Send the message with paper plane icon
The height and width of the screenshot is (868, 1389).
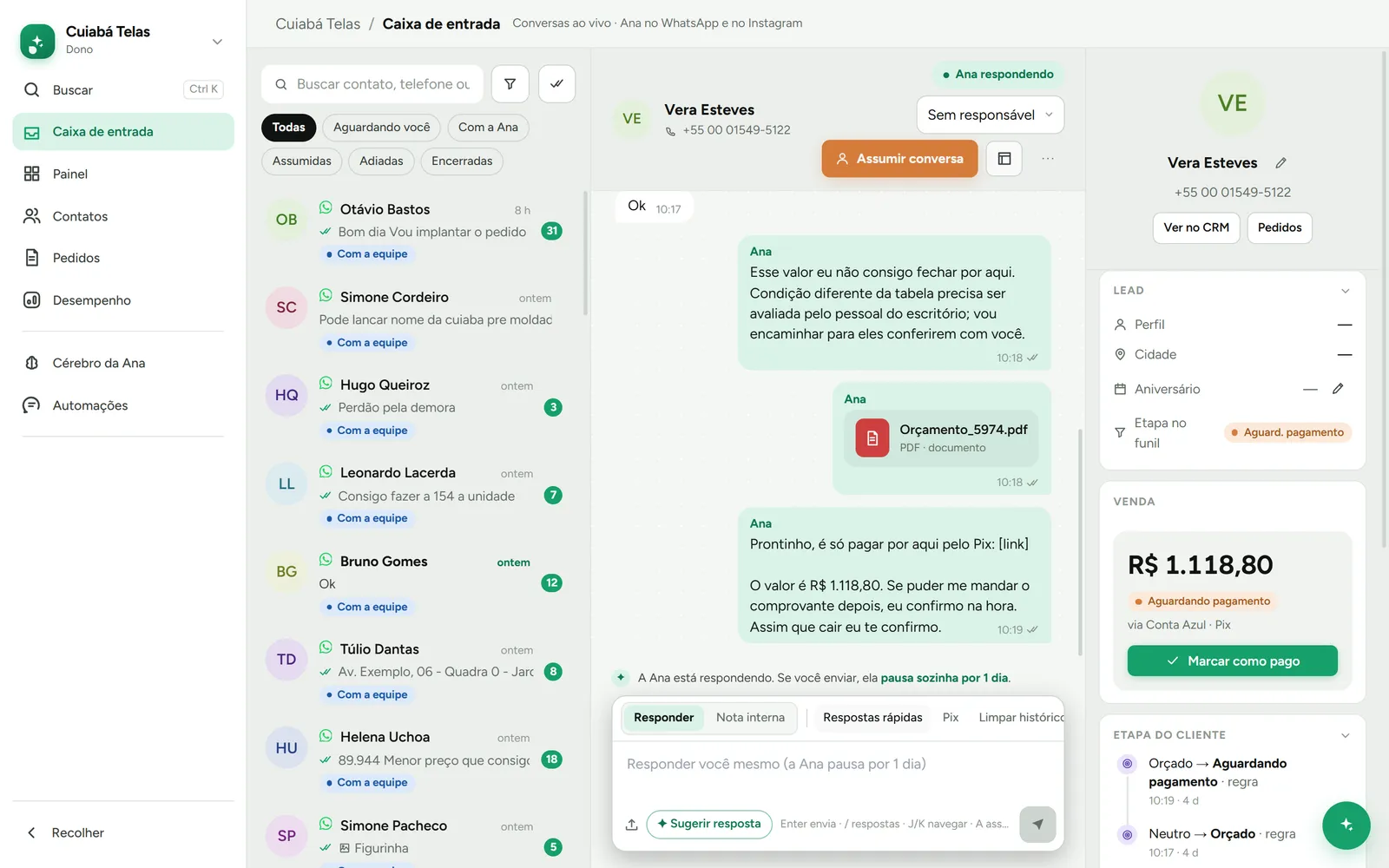point(1037,824)
